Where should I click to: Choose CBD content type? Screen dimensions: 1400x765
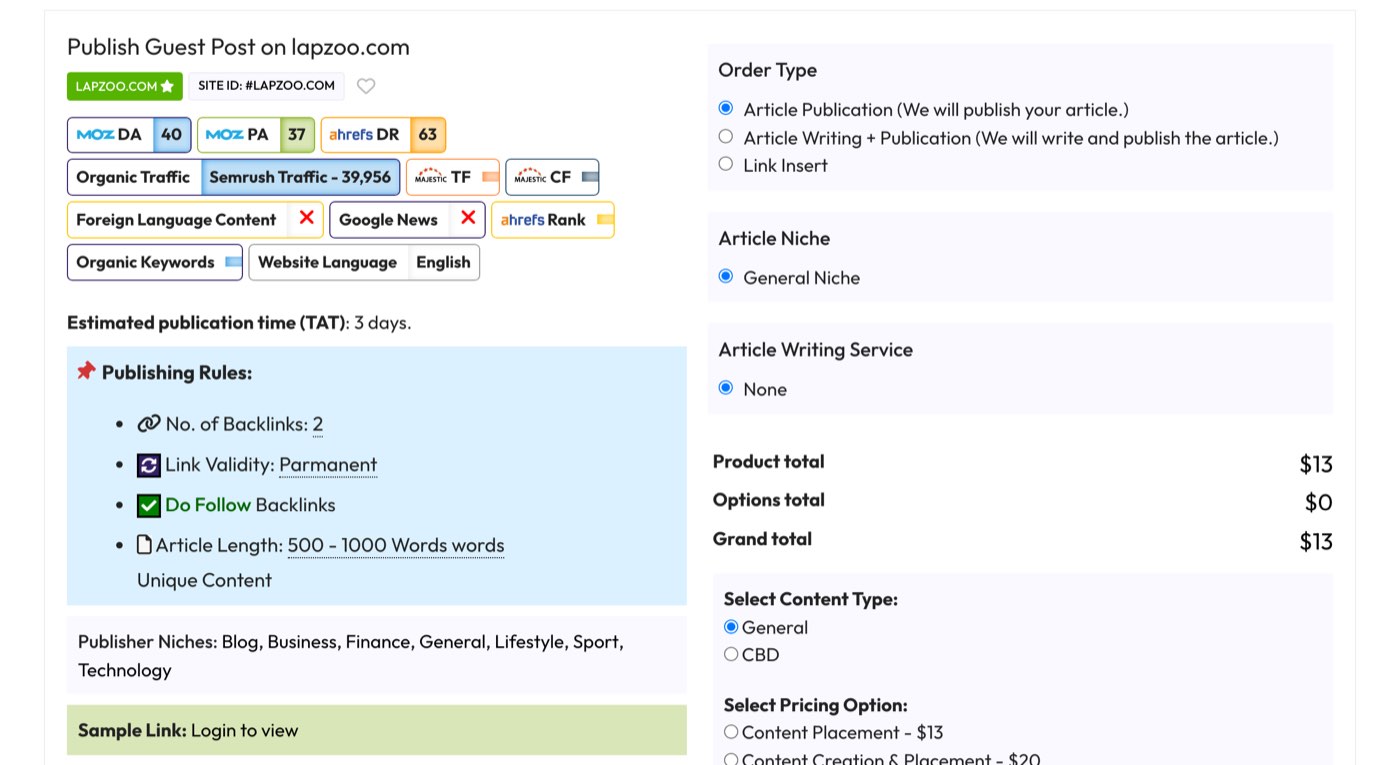[731, 654]
